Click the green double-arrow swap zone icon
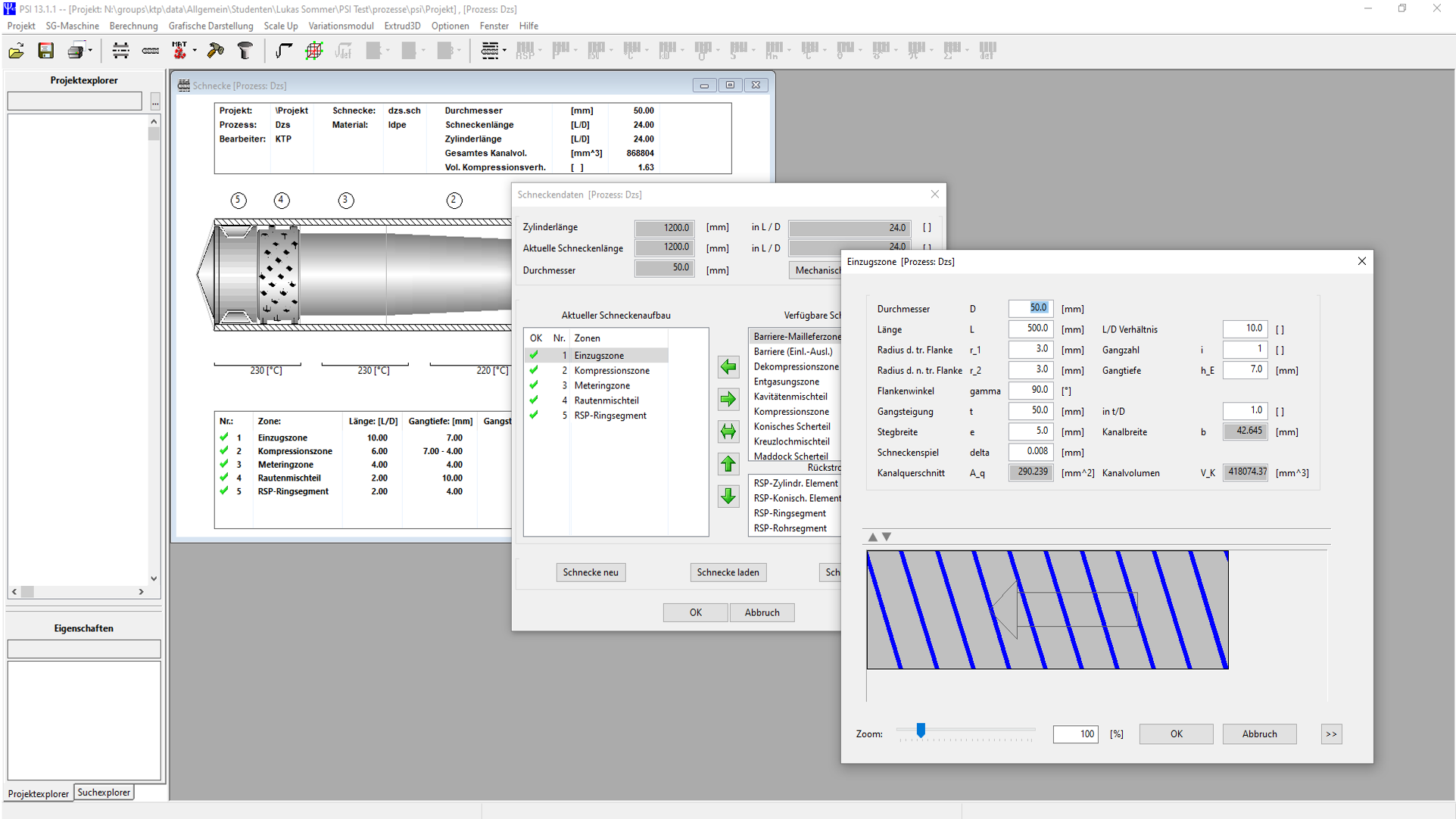This screenshot has height=819, width=1456. (728, 431)
